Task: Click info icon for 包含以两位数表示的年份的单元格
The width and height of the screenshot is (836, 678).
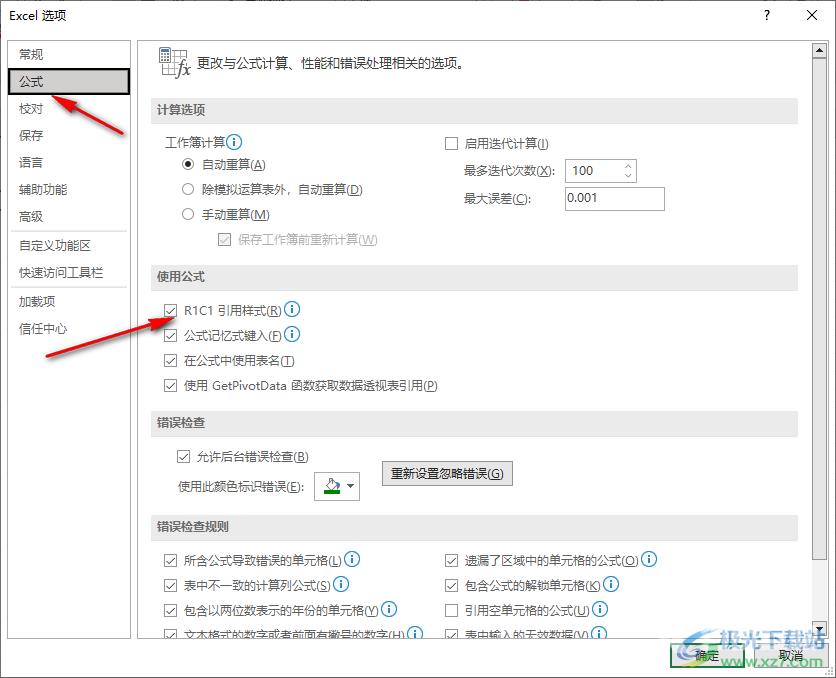Action: (x=389, y=609)
